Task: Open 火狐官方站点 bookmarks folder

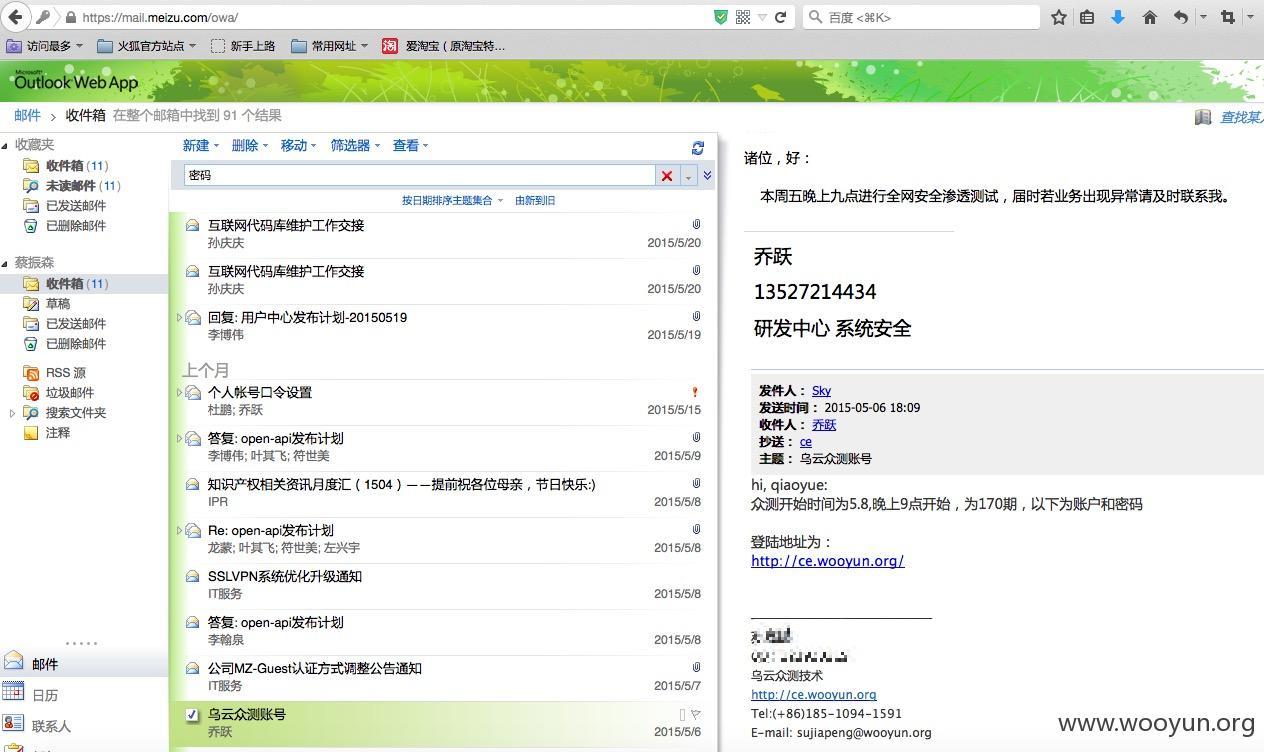Action: click(x=148, y=46)
